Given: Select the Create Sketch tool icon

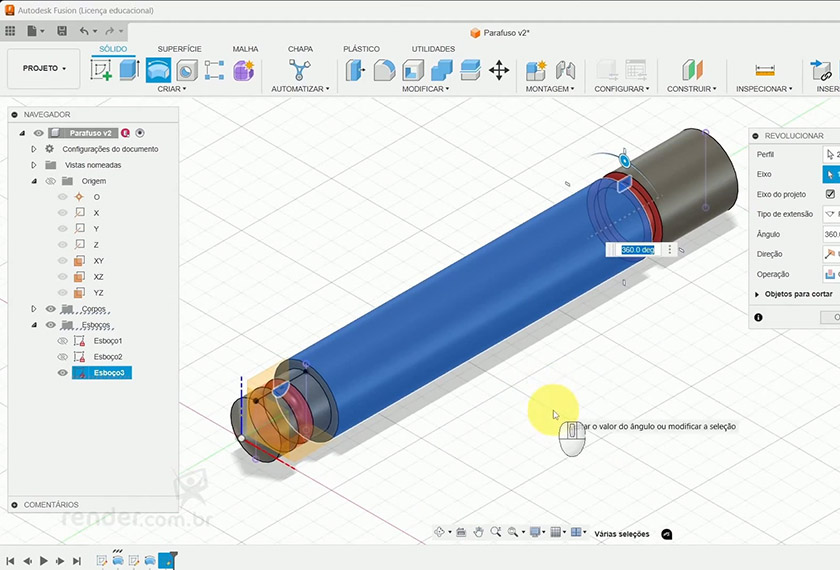Looking at the screenshot, I should coord(101,70).
